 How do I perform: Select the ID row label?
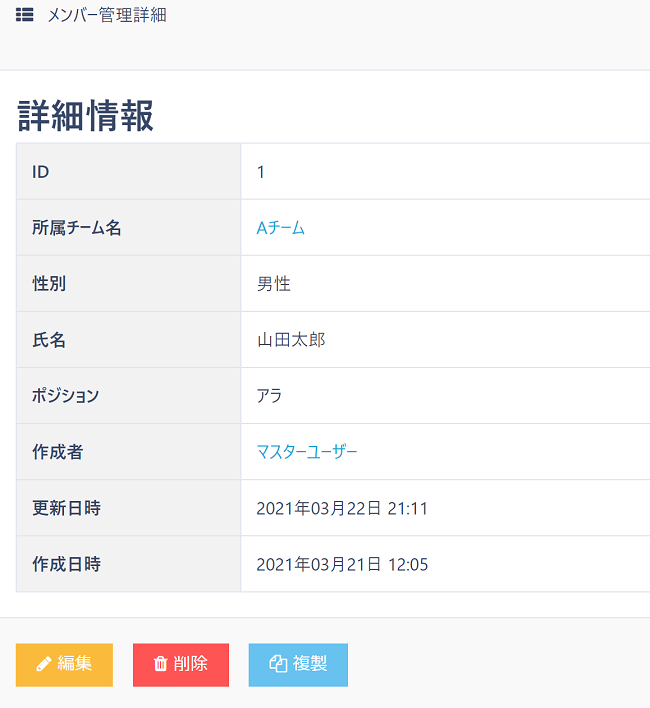coord(41,172)
